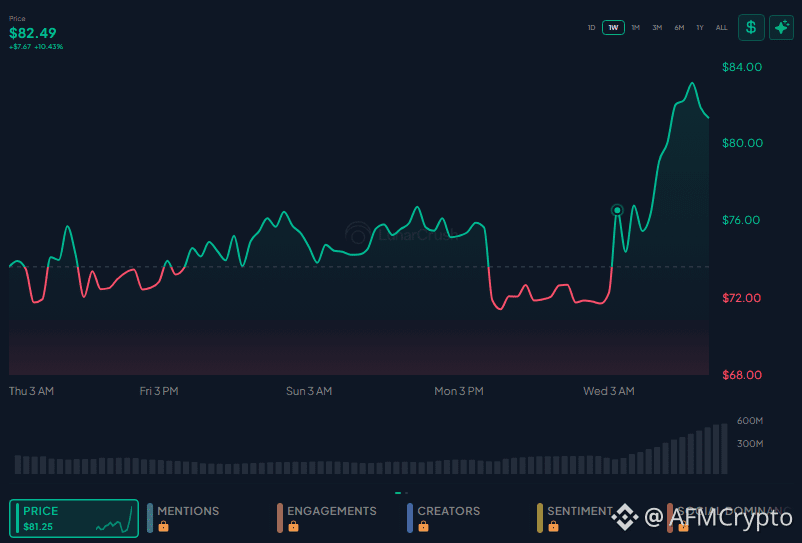
Task: Click the Wed 3 AM time label
Action: click(609, 391)
